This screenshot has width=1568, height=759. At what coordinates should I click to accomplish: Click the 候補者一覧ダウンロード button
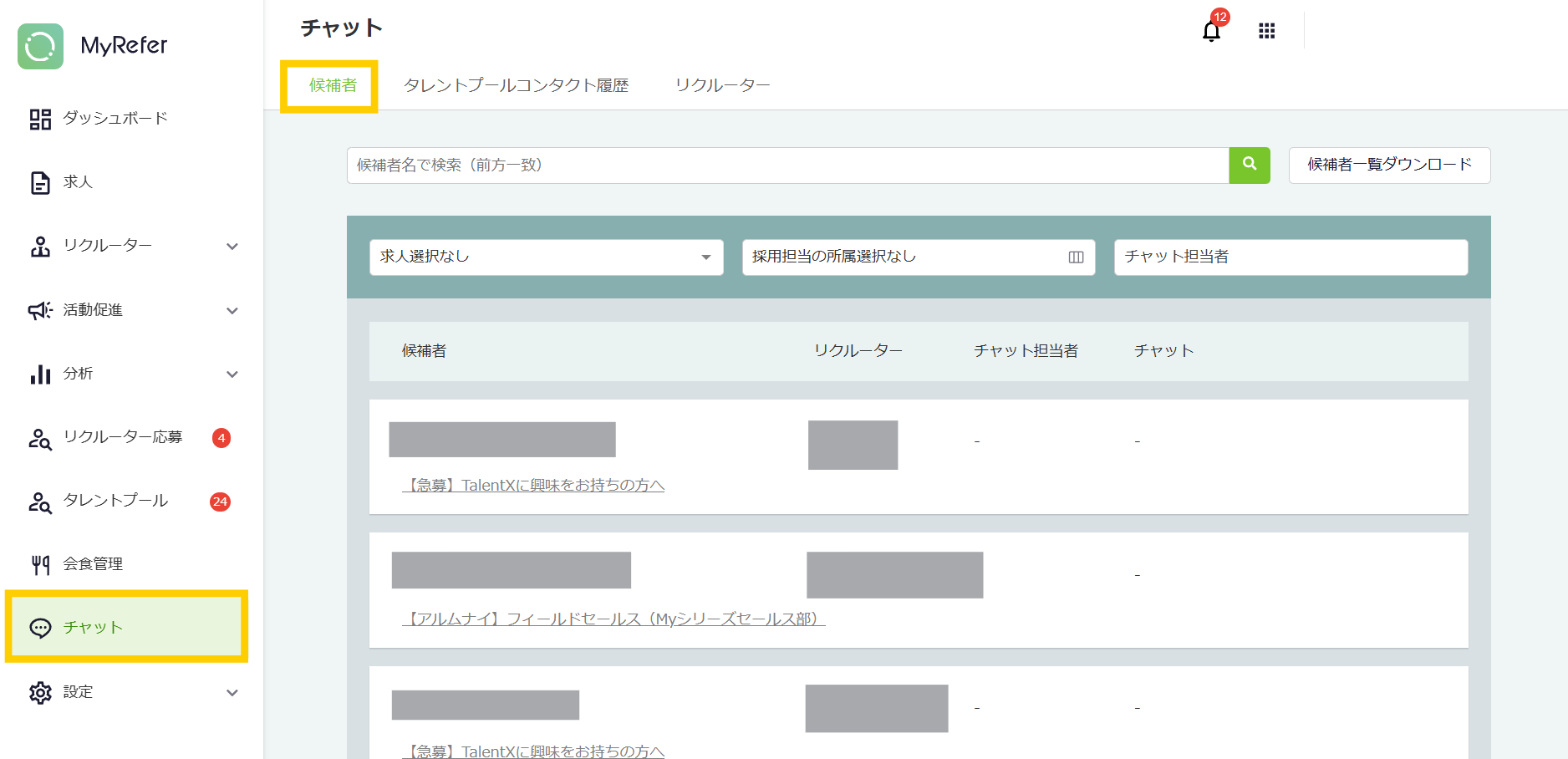1388,166
